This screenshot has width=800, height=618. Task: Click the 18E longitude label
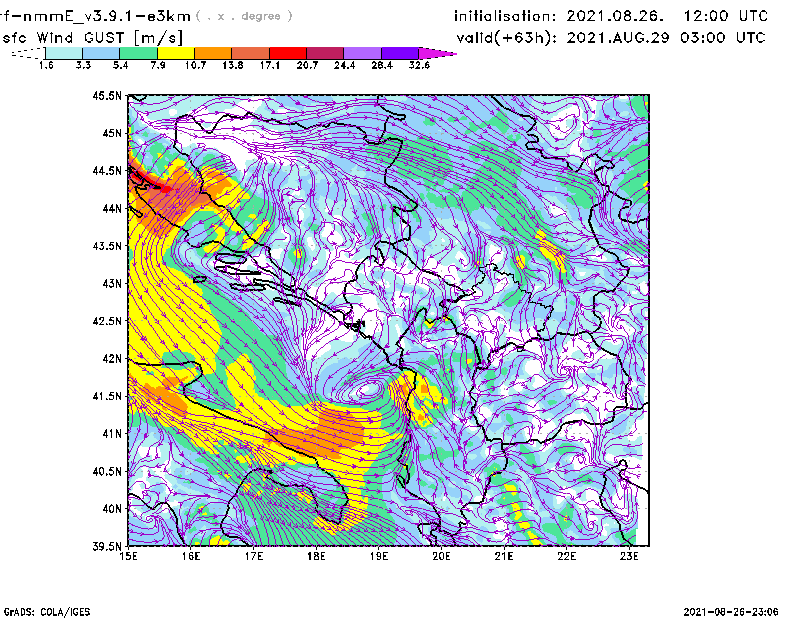coord(316,556)
